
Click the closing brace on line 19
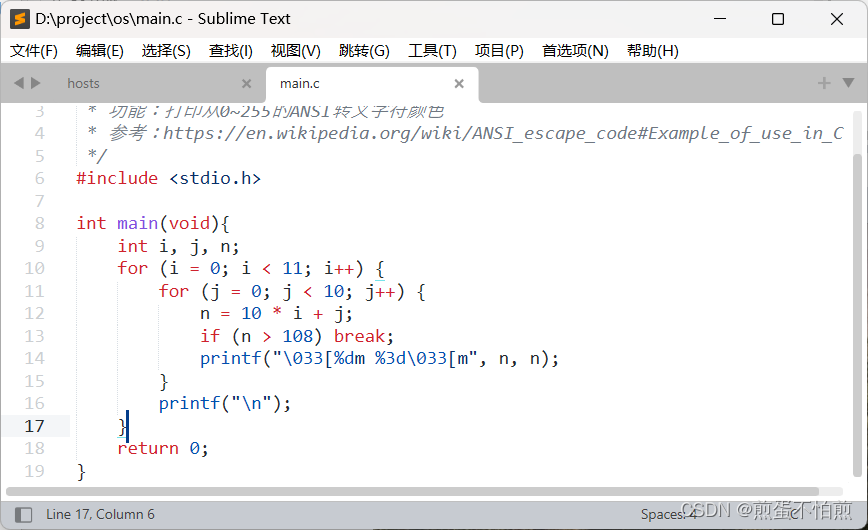coord(81,471)
